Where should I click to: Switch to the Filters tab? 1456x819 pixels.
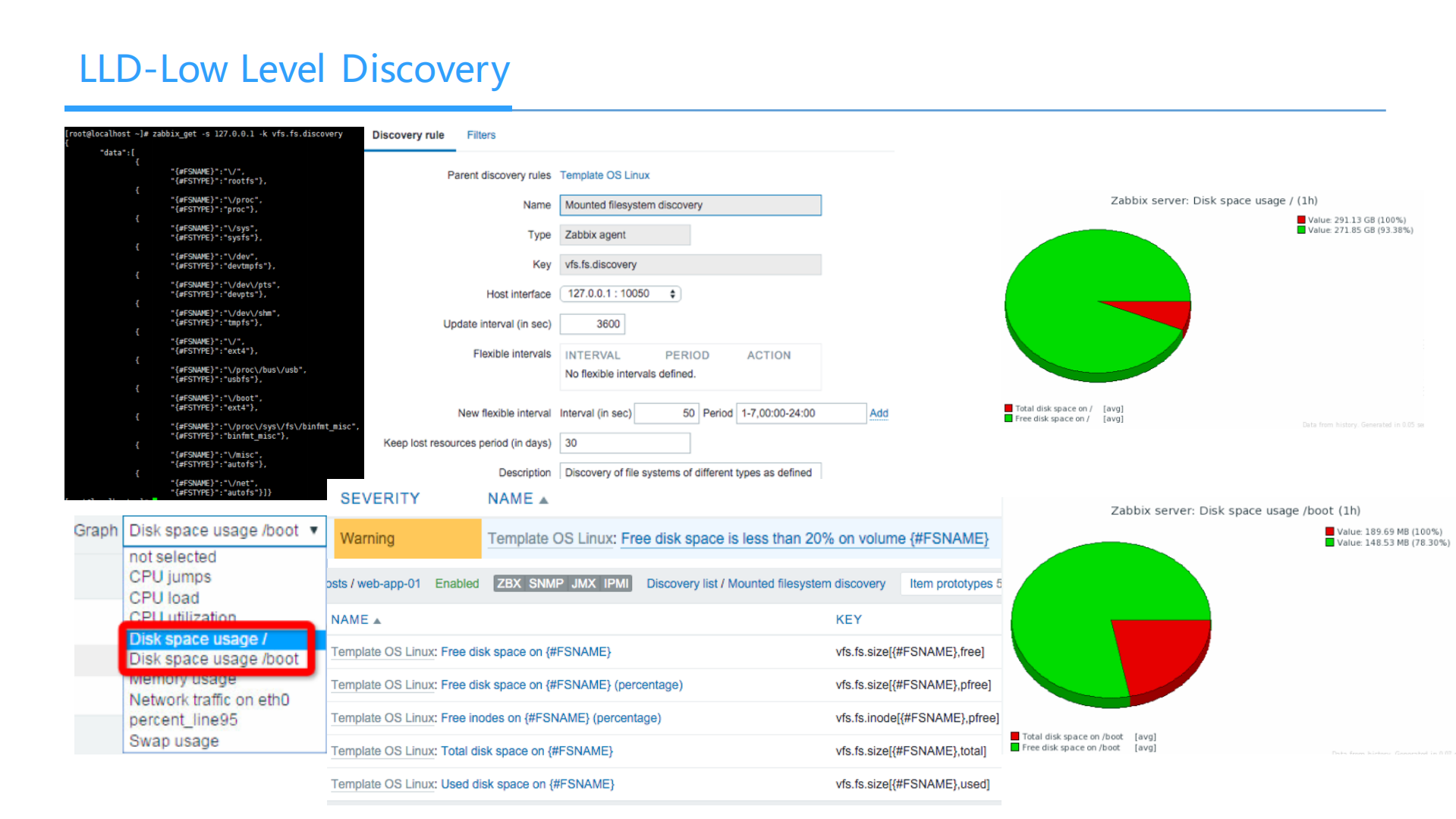click(481, 135)
